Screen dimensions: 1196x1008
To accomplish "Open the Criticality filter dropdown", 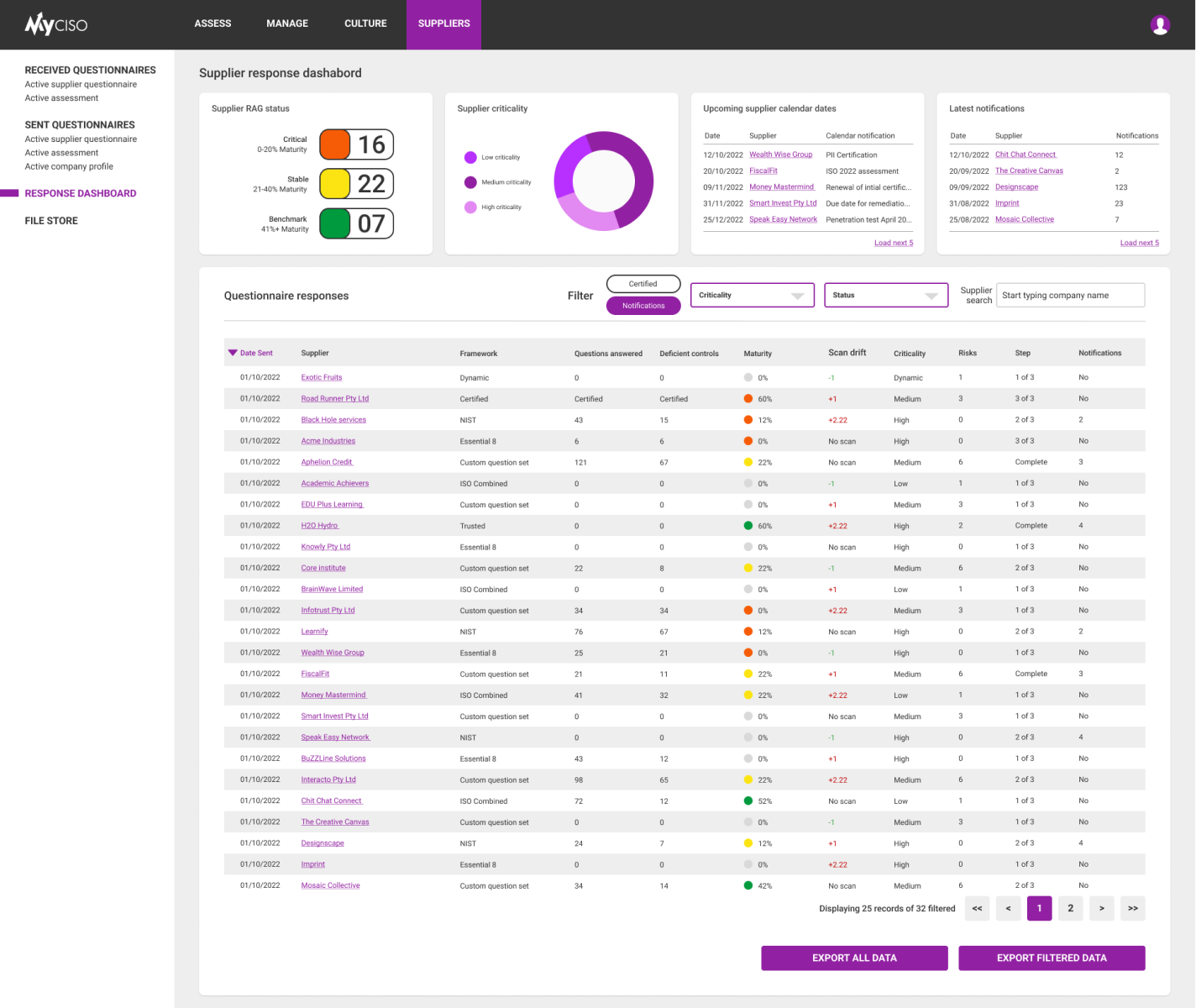I will [x=753, y=295].
